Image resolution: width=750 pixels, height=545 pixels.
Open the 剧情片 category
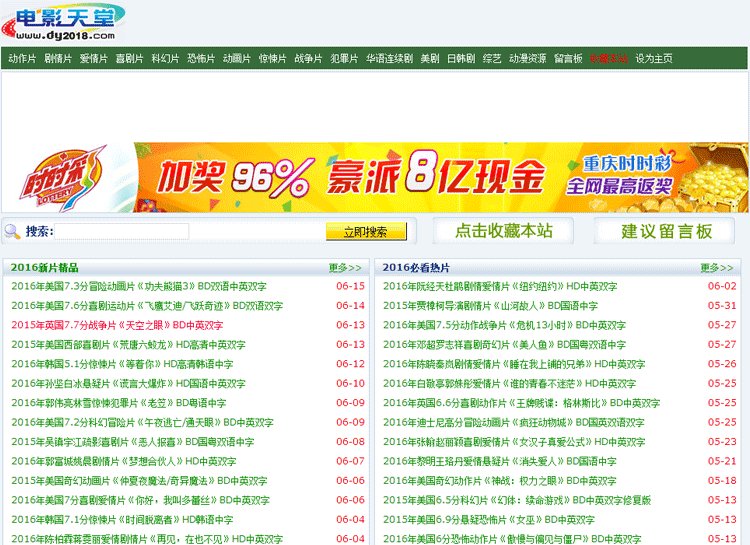point(58,58)
